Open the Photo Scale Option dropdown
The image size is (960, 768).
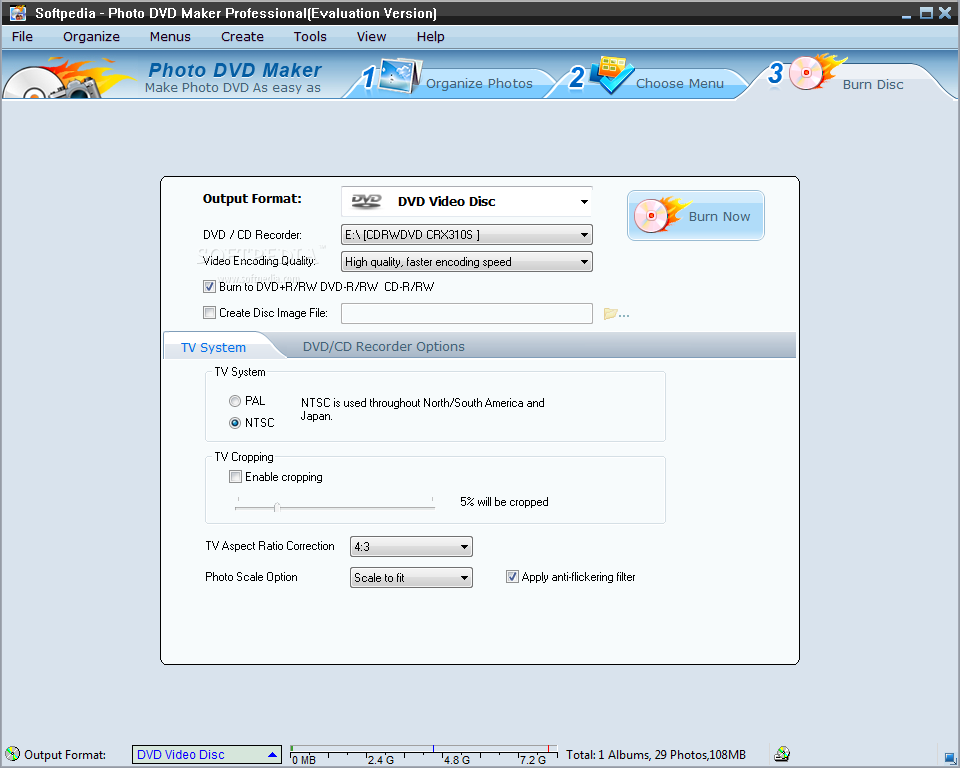[411, 578]
